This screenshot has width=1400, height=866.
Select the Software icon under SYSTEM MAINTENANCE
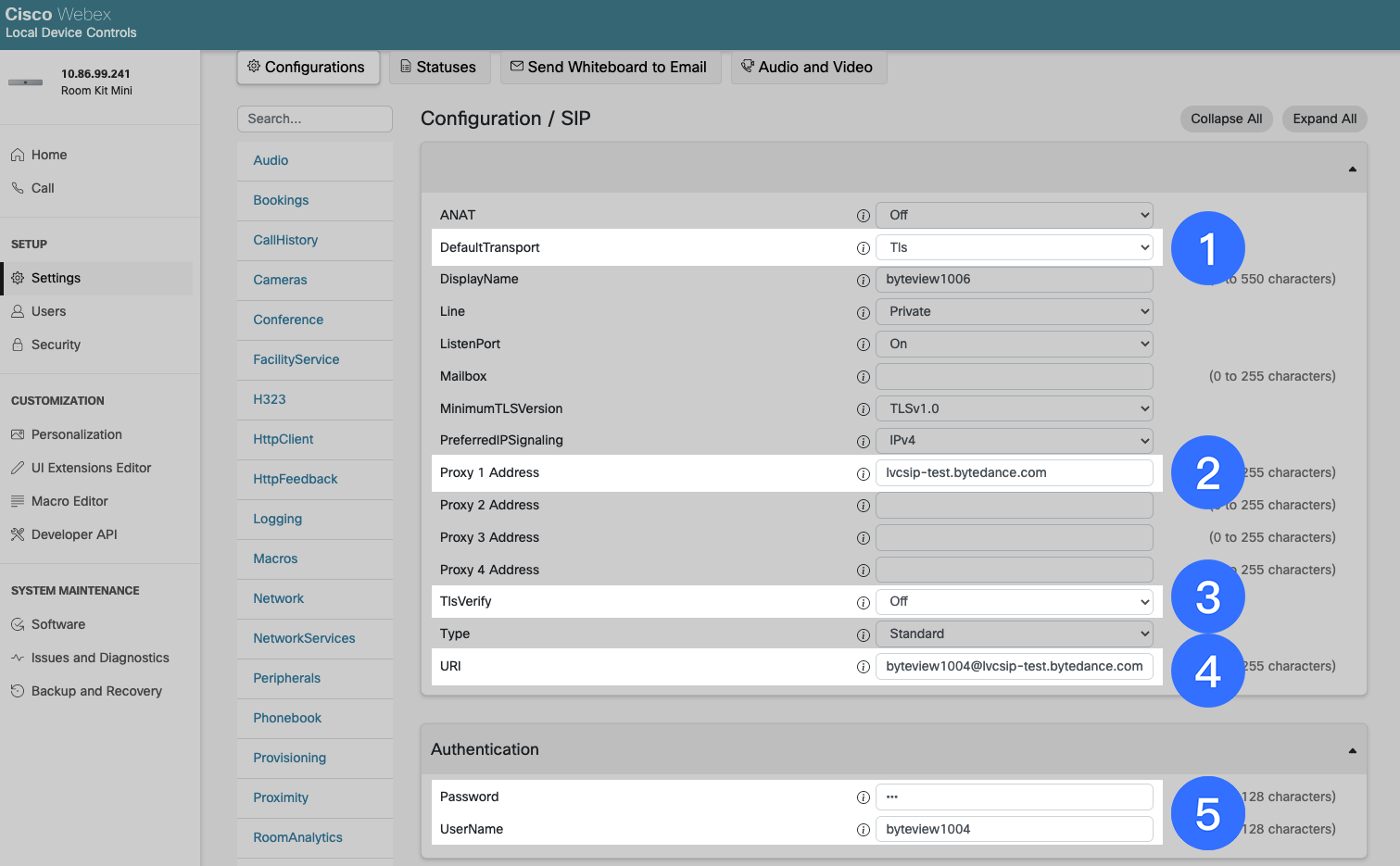point(18,624)
